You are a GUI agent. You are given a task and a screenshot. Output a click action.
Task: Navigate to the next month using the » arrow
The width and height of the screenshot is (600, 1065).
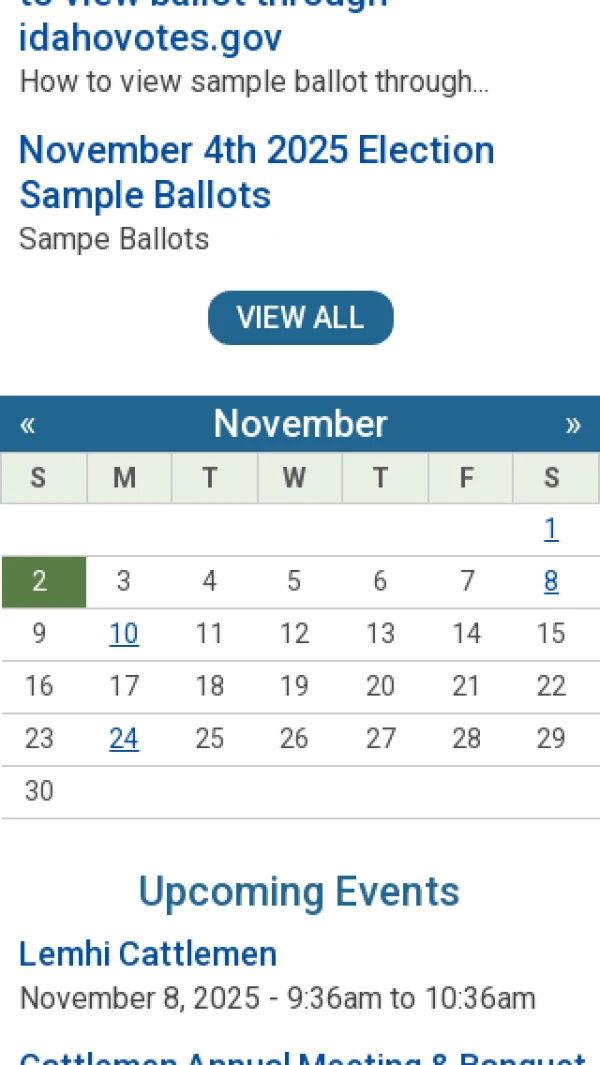(x=574, y=424)
